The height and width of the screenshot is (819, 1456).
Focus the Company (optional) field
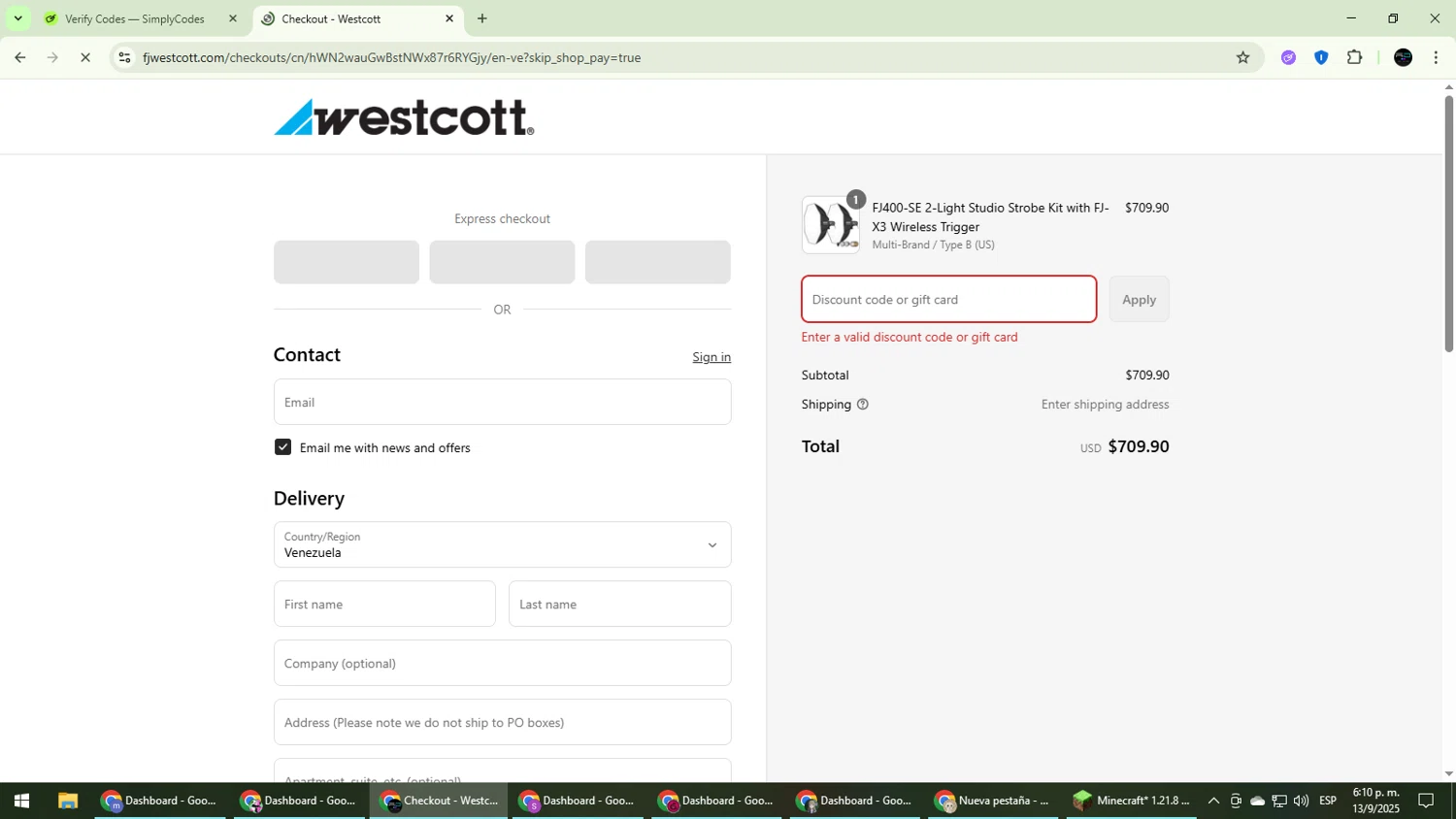pyautogui.click(x=502, y=663)
